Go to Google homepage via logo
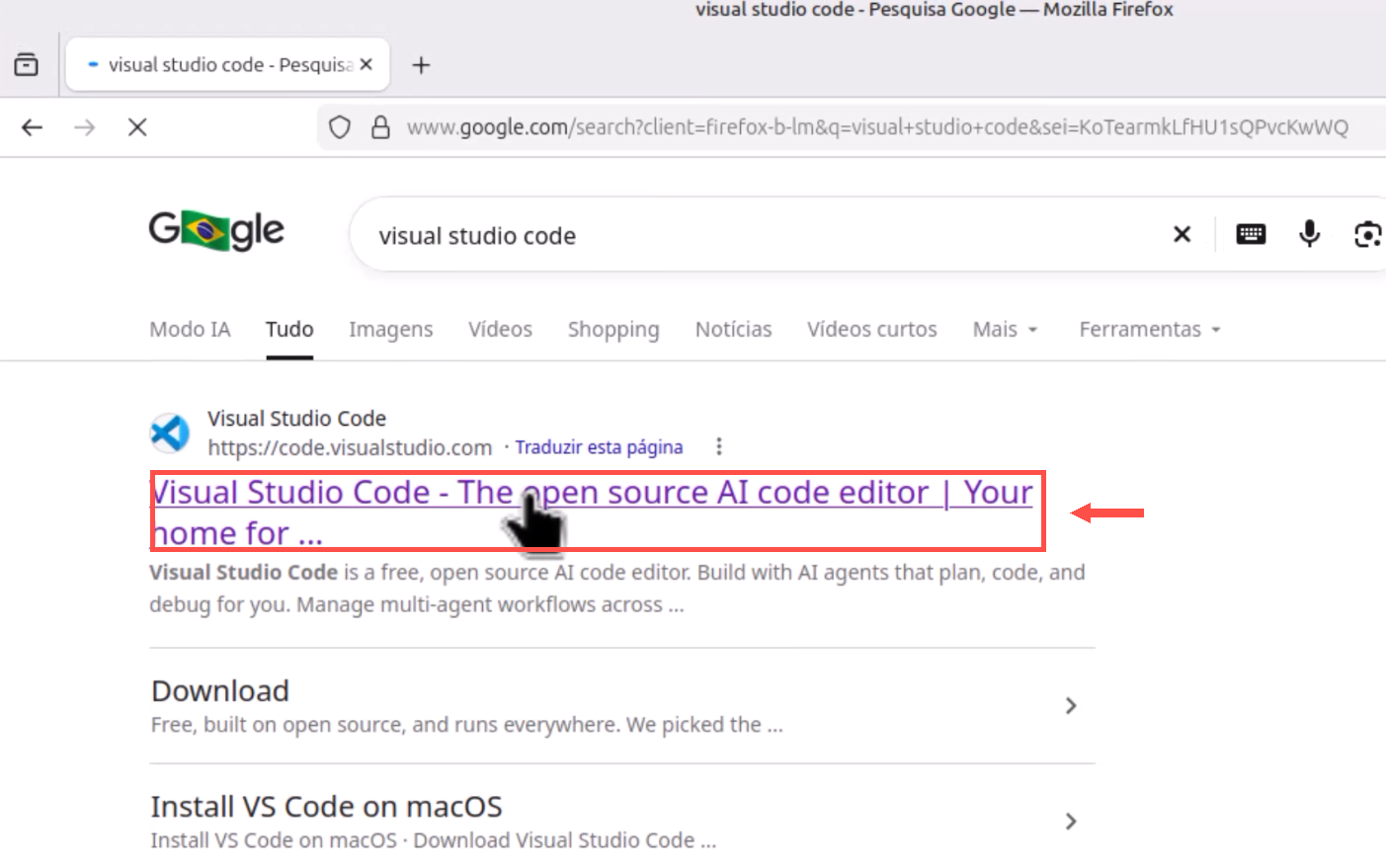 point(216,231)
